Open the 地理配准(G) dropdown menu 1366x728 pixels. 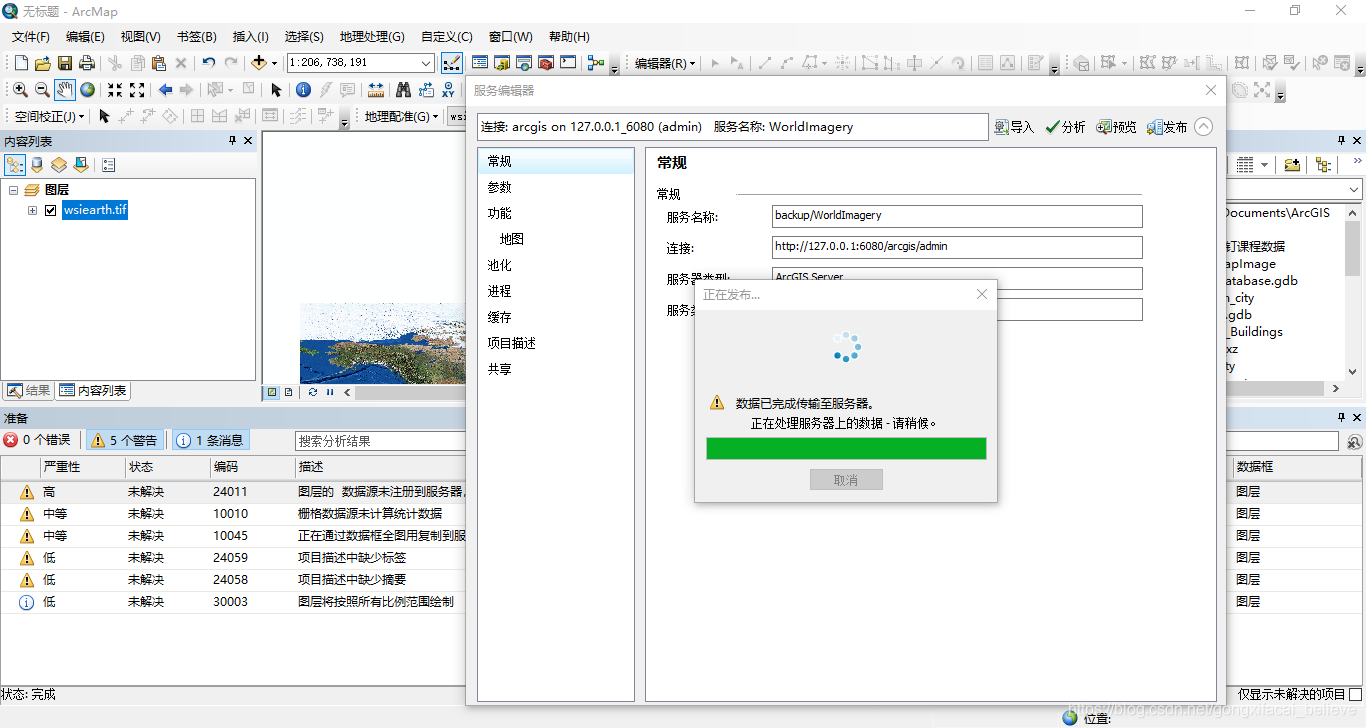(401, 116)
